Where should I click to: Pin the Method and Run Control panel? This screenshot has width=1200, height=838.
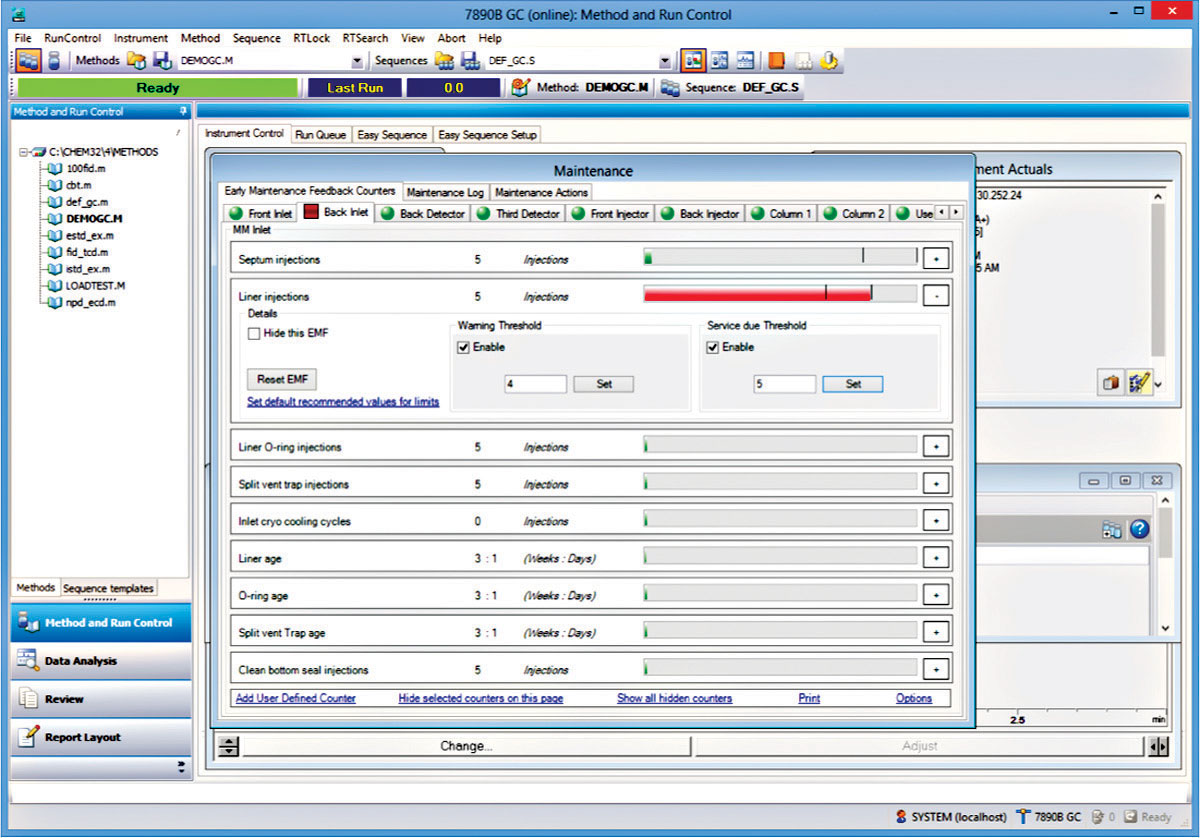click(x=183, y=112)
